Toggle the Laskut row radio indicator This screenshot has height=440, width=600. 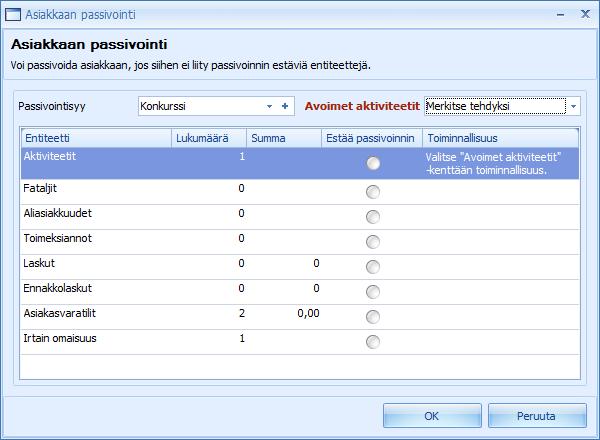pos(373,267)
